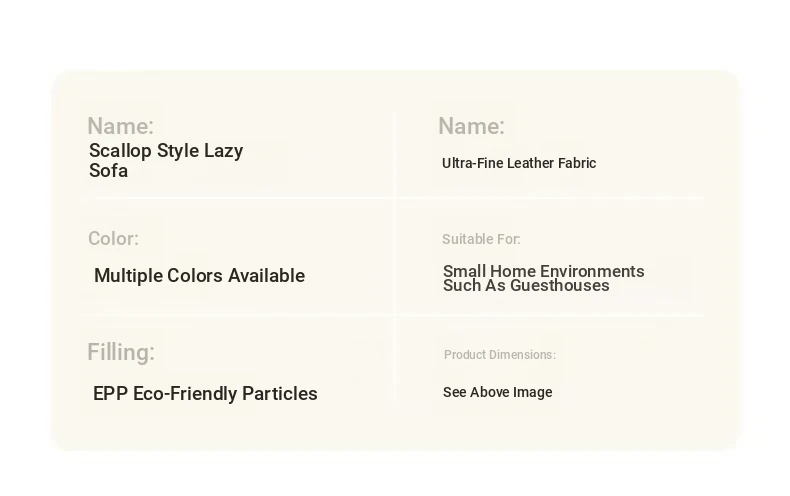Select the EPP Eco-Friendly Particles value

206,394
